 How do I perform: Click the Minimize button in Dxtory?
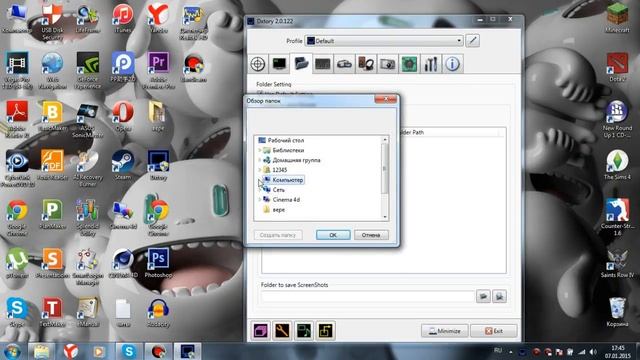point(444,331)
